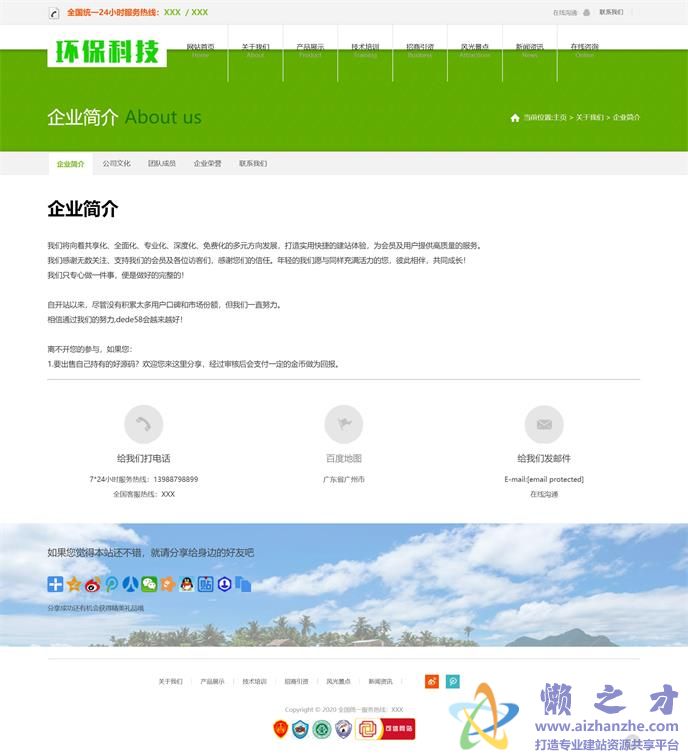This screenshot has height=755, width=688.
Task: Click the purple shield certification badge
Action: pos(343,729)
